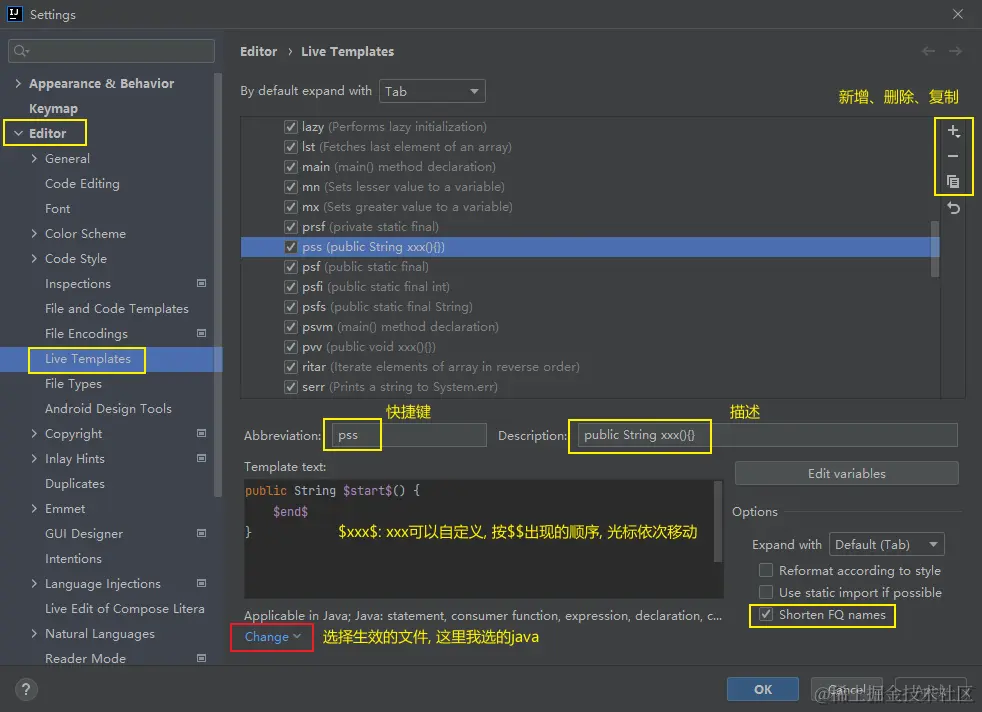The image size is (982, 712).
Task: Click project-level icon beside Language Injections
Action: [x=202, y=584]
